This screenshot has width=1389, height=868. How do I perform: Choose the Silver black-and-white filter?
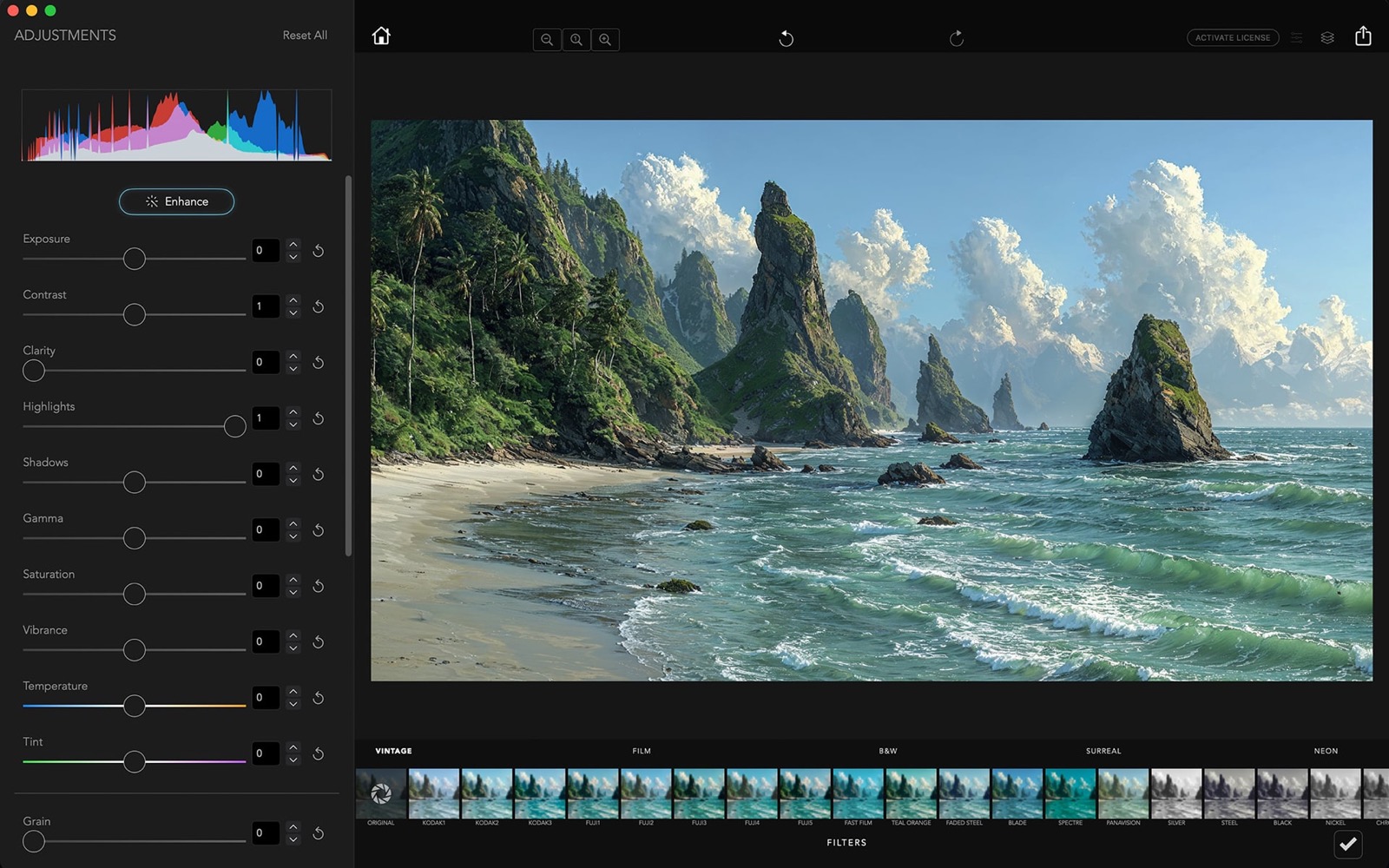[1176, 793]
